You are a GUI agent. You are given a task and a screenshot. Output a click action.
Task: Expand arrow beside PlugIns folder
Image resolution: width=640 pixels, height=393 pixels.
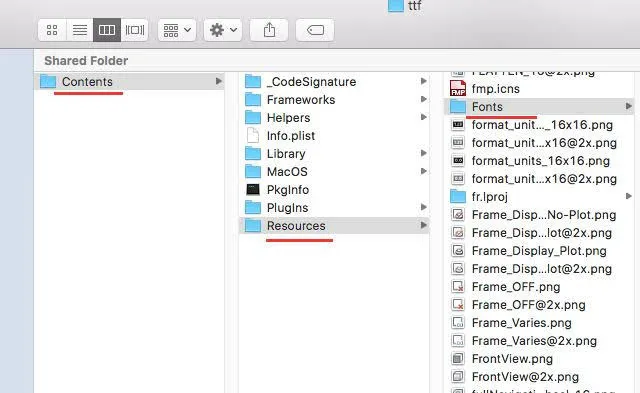(424, 207)
